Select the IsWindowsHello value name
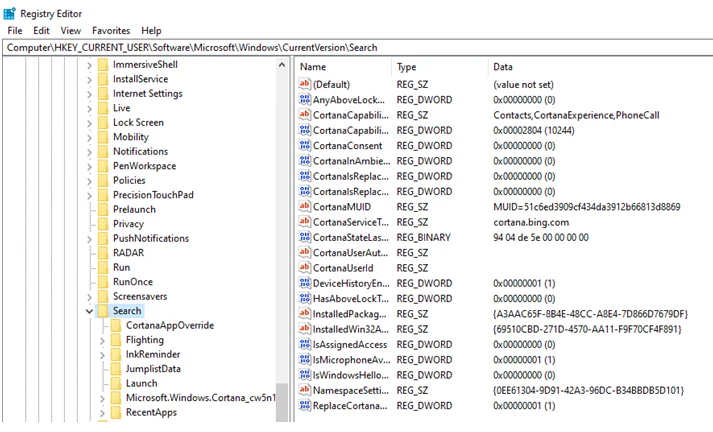The image size is (713, 432). (351, 375)
